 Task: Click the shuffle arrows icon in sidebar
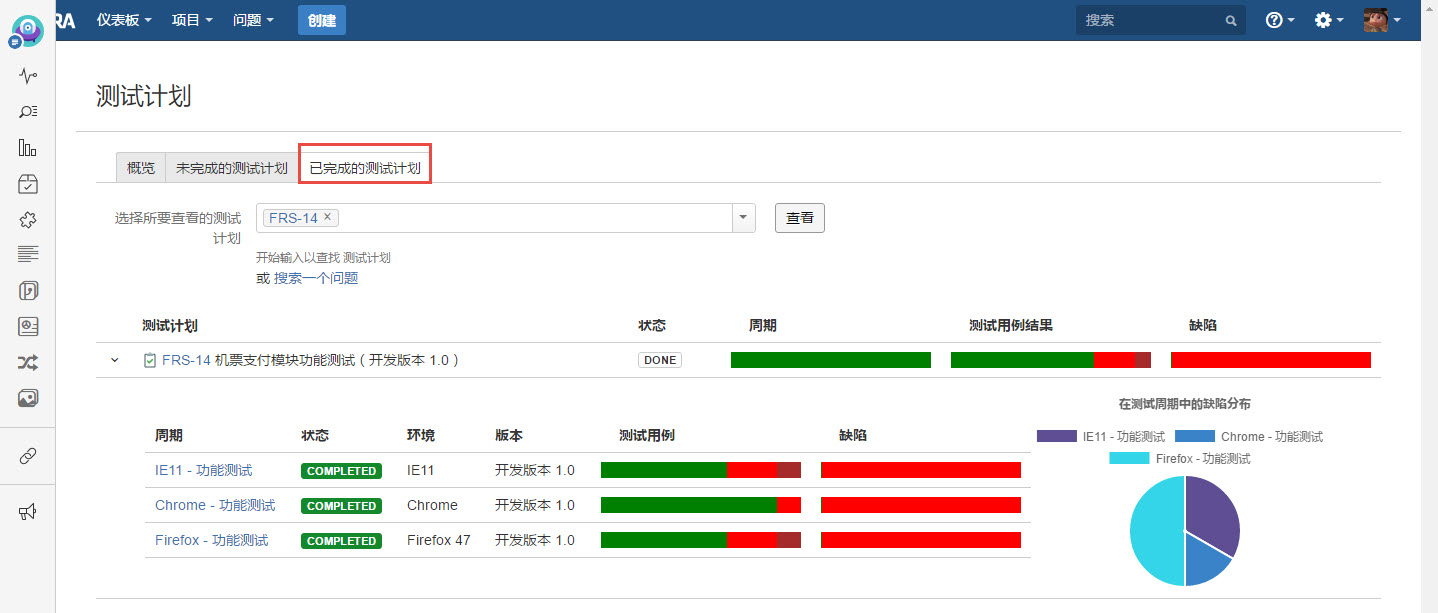click(28, 362)
